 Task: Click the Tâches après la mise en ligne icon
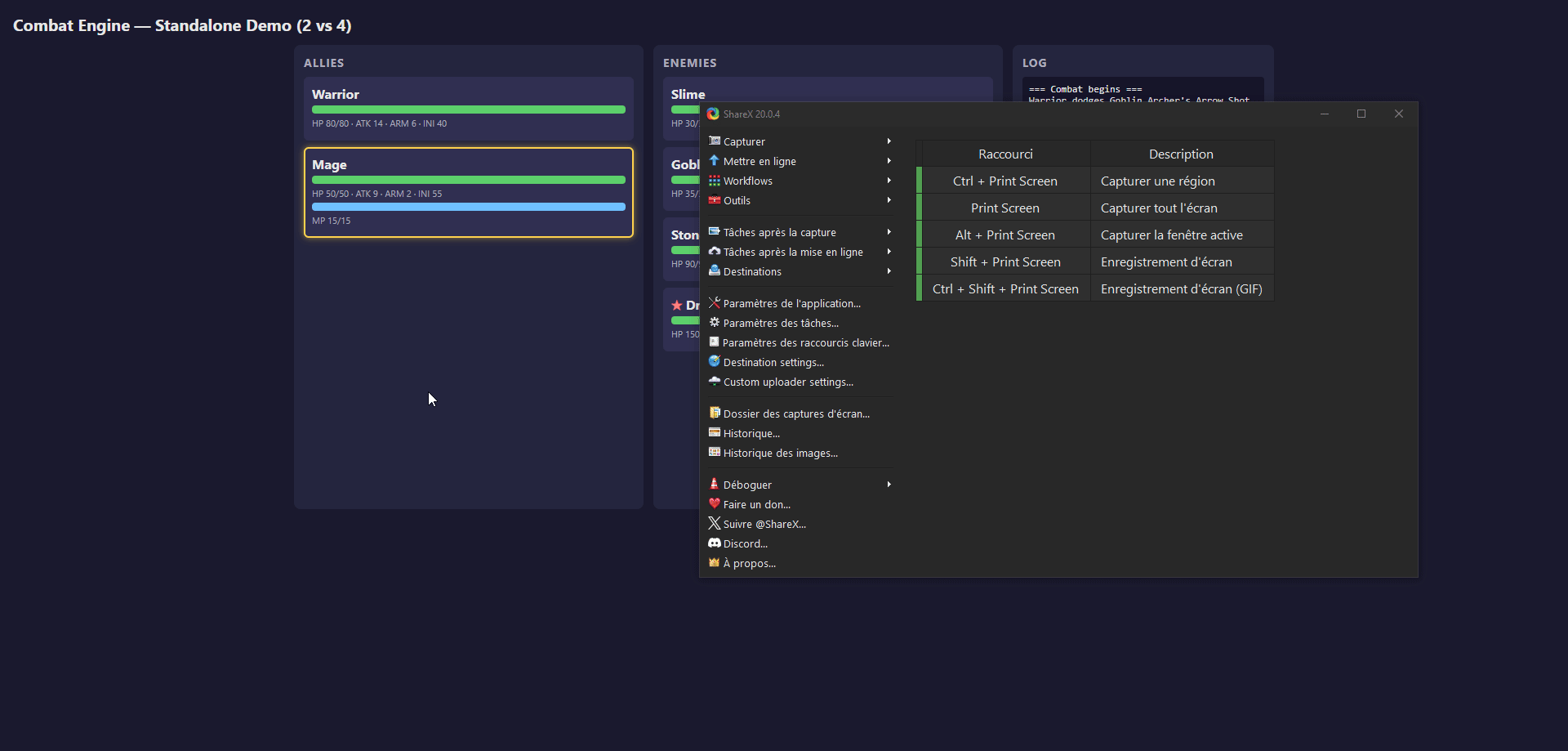click(715, 252)
